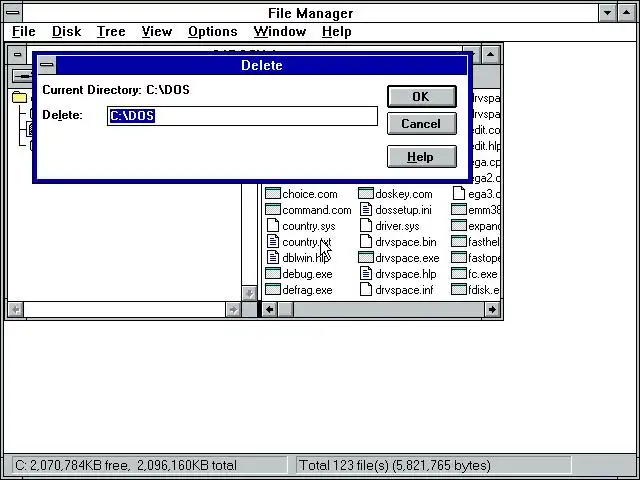Open File Manager control menu box

tap(13, 13)
